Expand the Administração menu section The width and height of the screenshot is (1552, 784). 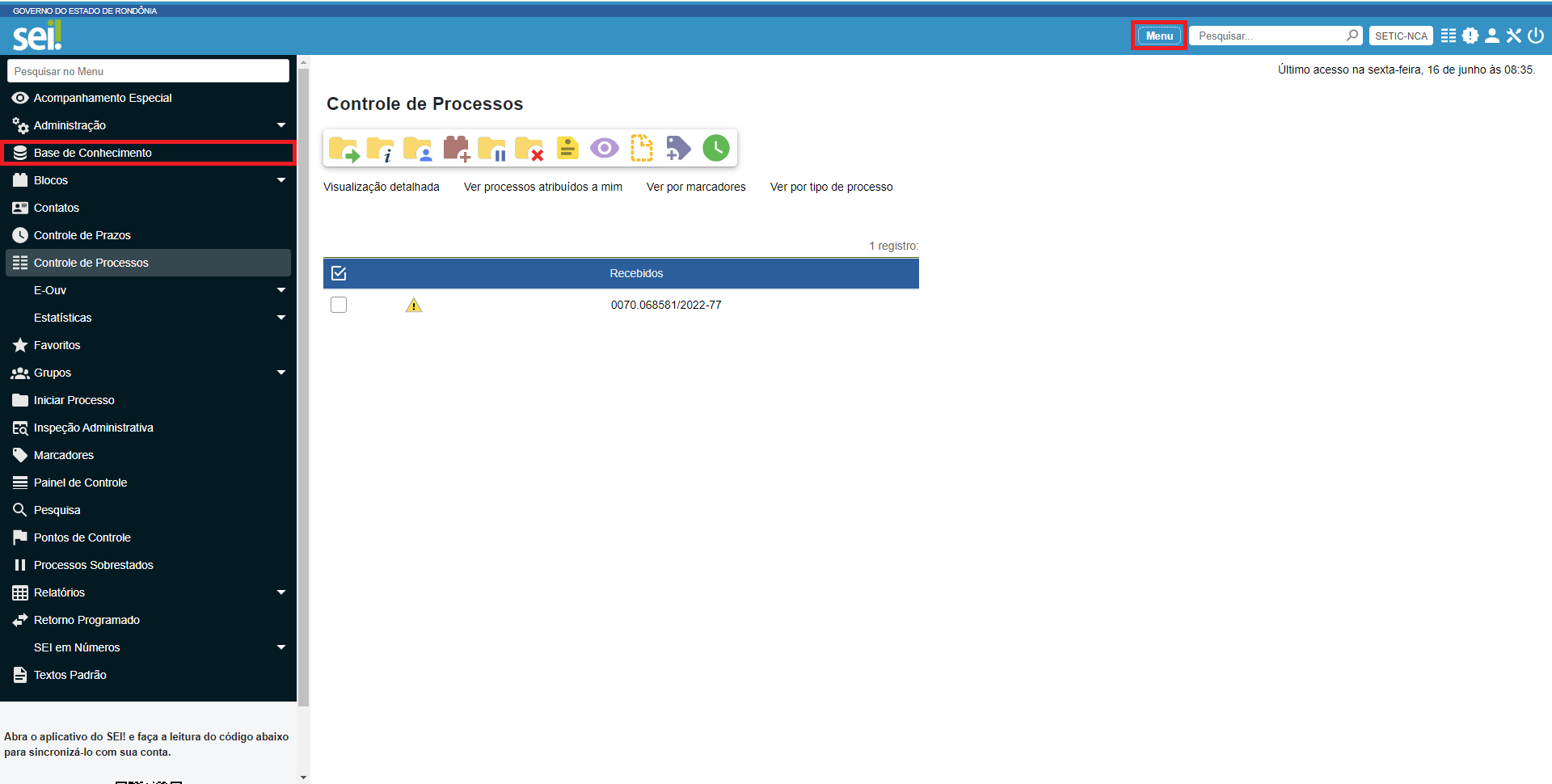point(281,124)
